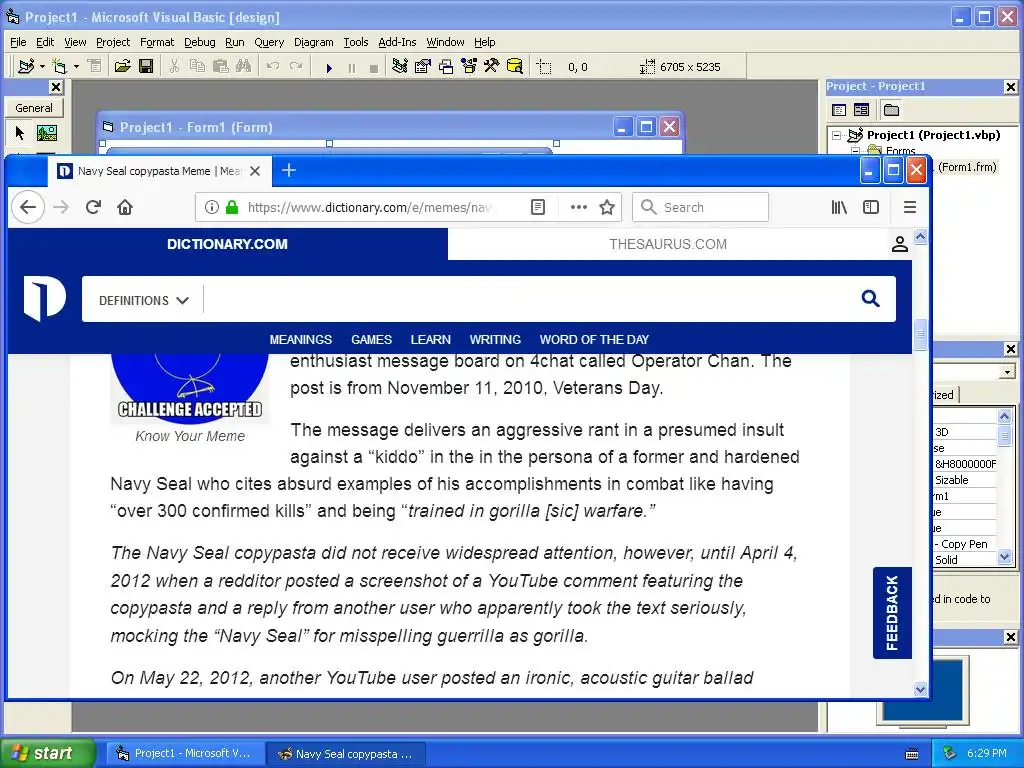Click the green padlock in address bar
This screenshot has height=768, width=1024.
(x=232, y=208)
